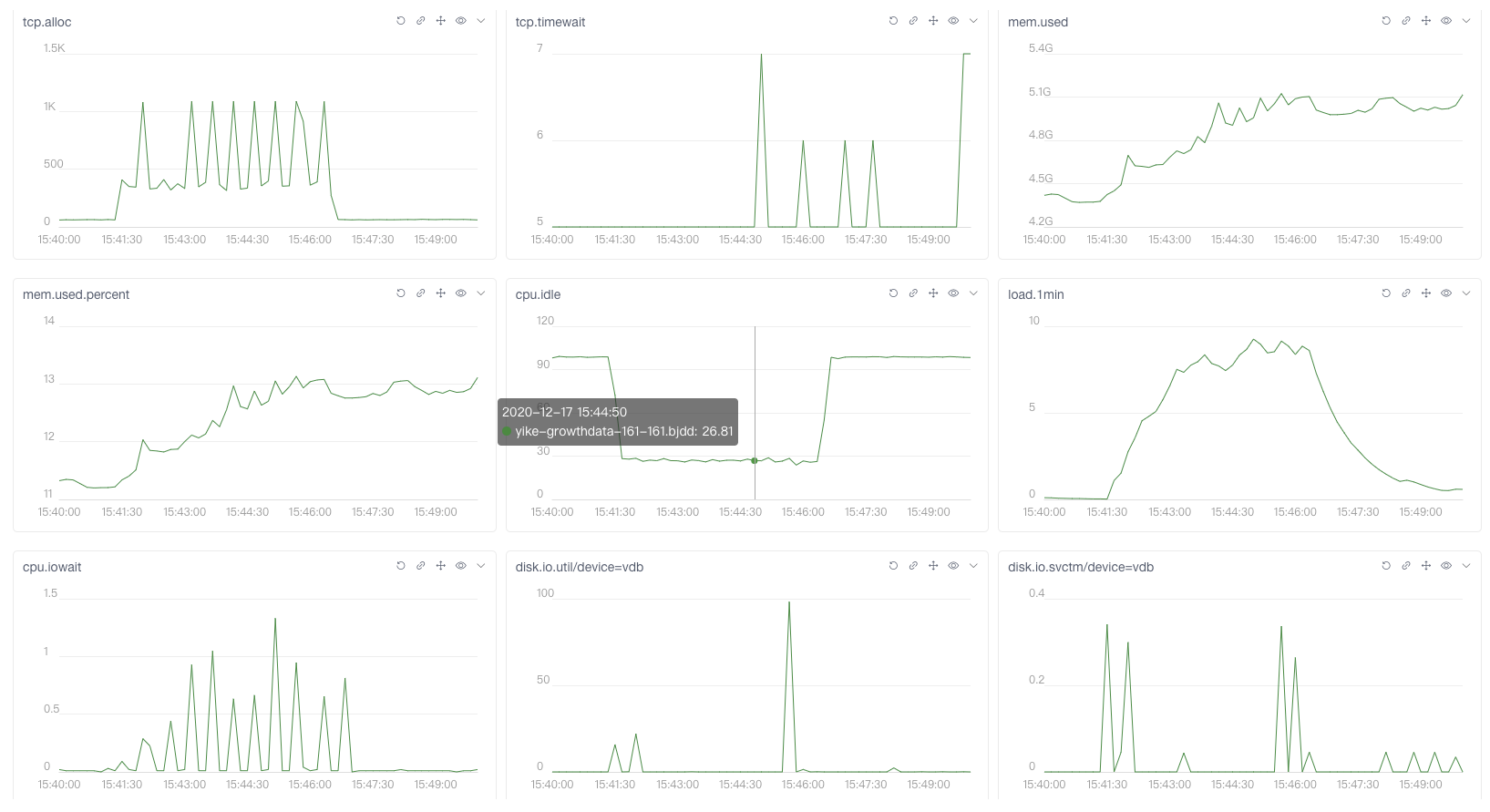Open the cpu.iowait panel dropdown chevron
The image size is (1490, 812).
pyautogui.click(x=481, y=566)
